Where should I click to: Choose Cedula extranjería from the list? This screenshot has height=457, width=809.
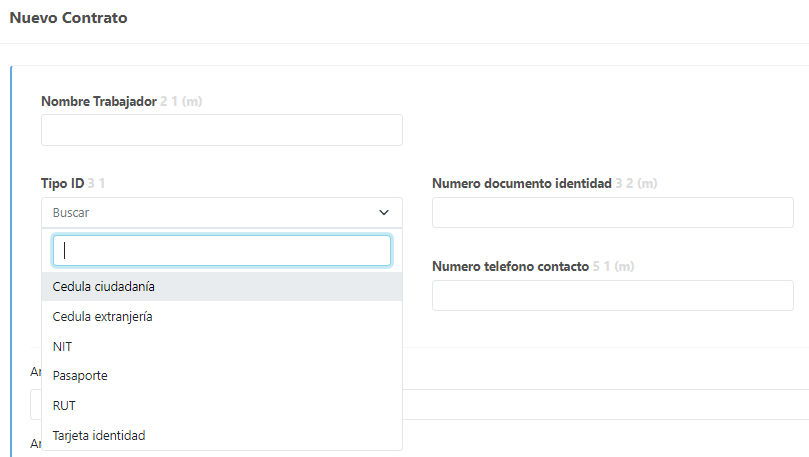(102, 316)
